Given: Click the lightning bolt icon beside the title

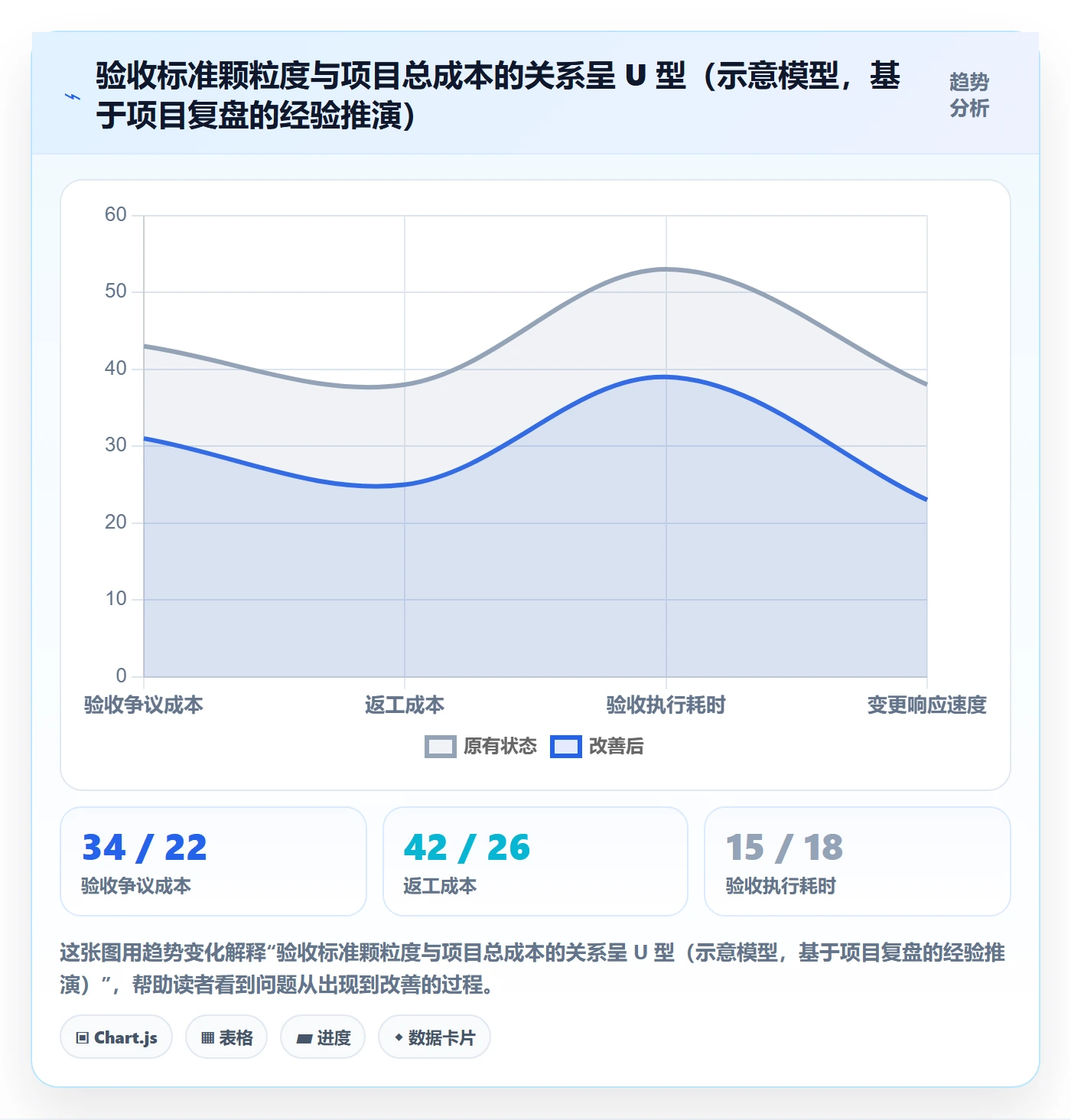Looking at the screenshot, I should [x=73, y=97].
